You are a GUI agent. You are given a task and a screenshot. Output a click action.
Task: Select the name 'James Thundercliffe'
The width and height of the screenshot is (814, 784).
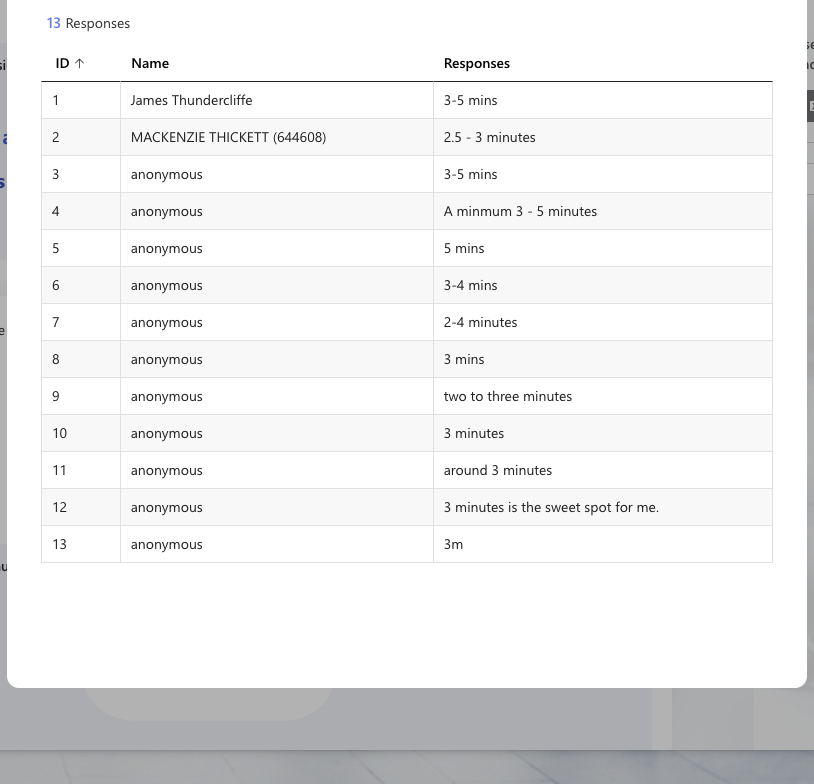[192, 100]
